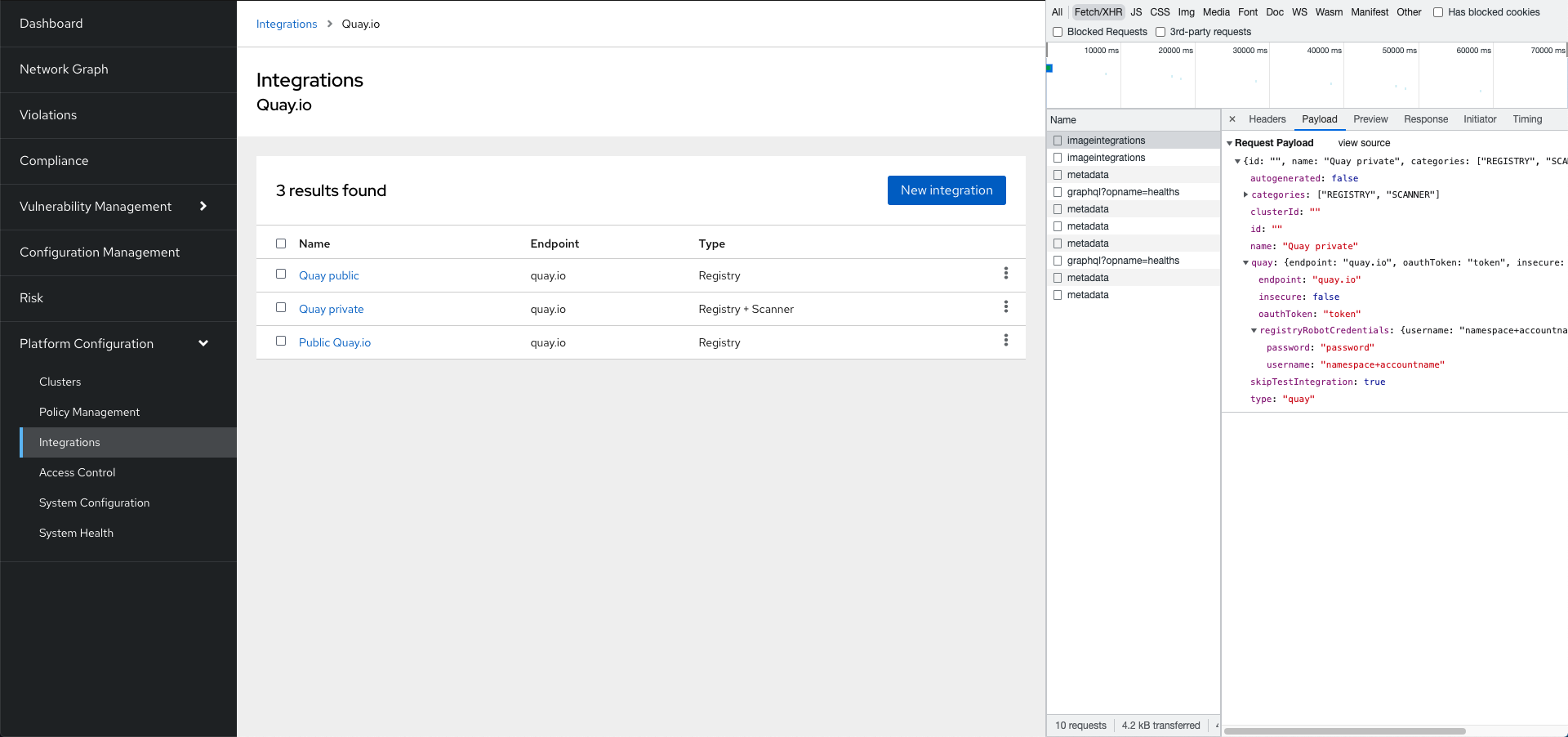Close the request details panel
Screen dimensions: 1568x737
(x=1232, y=119)
